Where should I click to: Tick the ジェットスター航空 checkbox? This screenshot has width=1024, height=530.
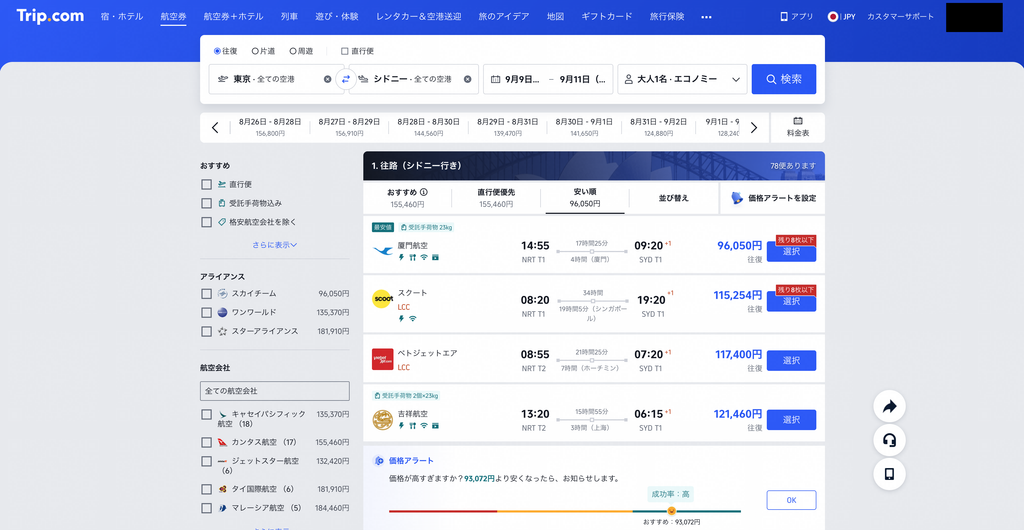tap(206, 461)
